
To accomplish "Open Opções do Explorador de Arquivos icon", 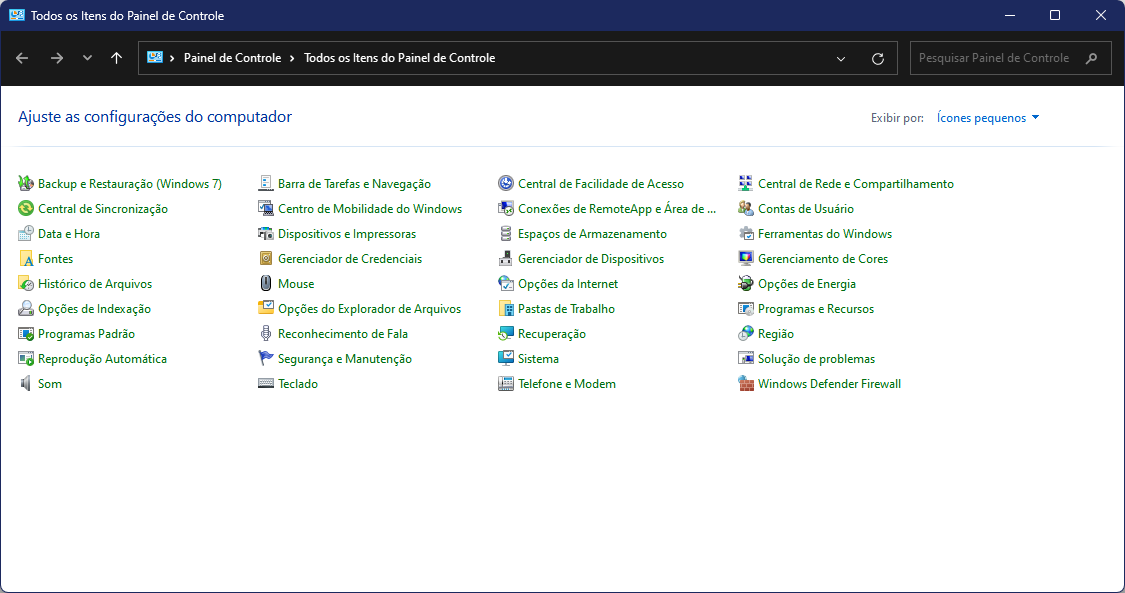I will point(266,309).
